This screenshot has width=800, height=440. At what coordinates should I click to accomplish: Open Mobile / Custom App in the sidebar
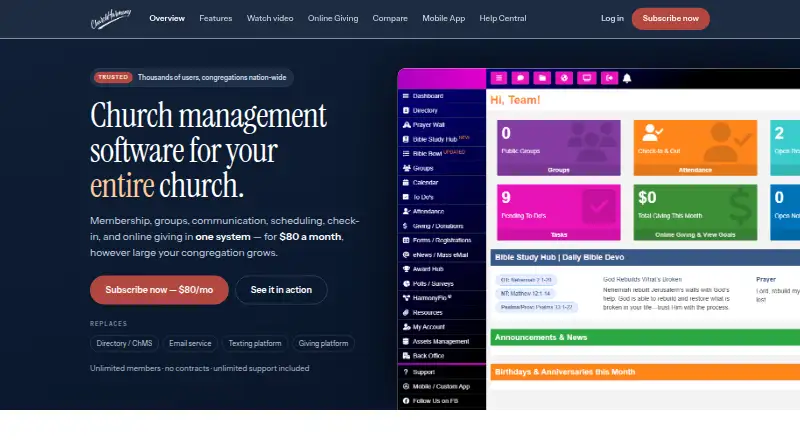tap(442, 386)
